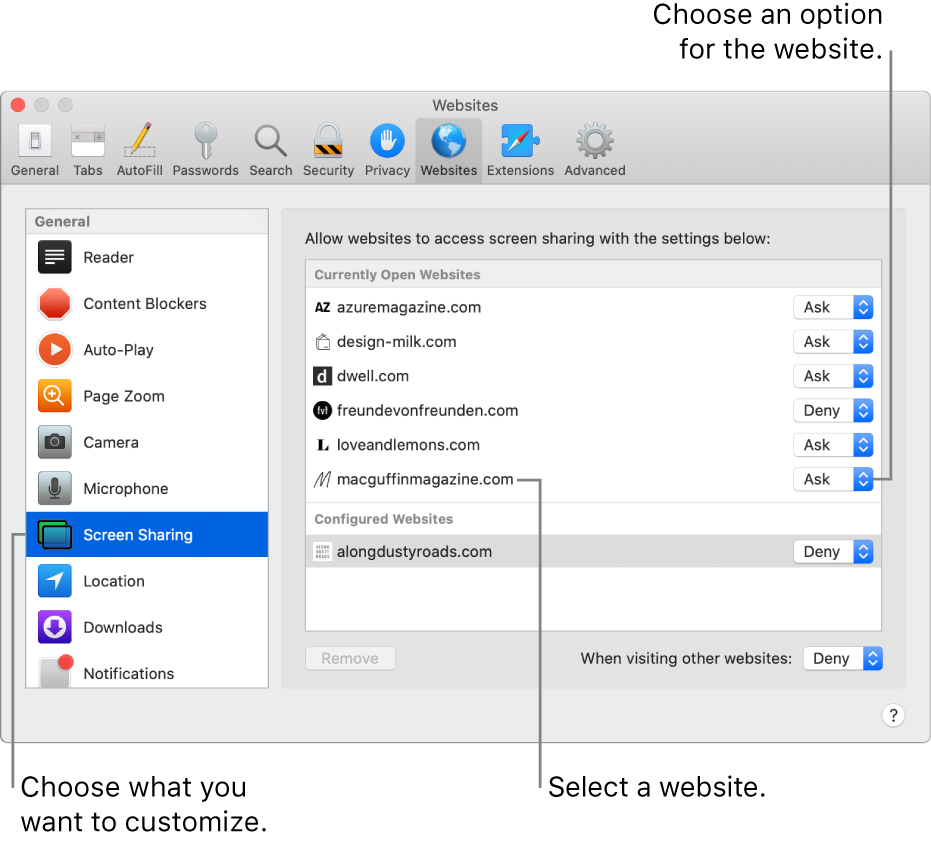
Task: Select the Camera icon in sidebar
Action: (x=55, y=442)
